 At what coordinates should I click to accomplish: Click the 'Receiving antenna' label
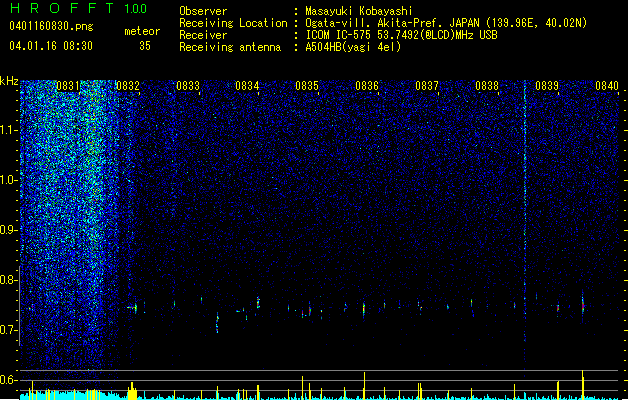(x=230, y=47)
